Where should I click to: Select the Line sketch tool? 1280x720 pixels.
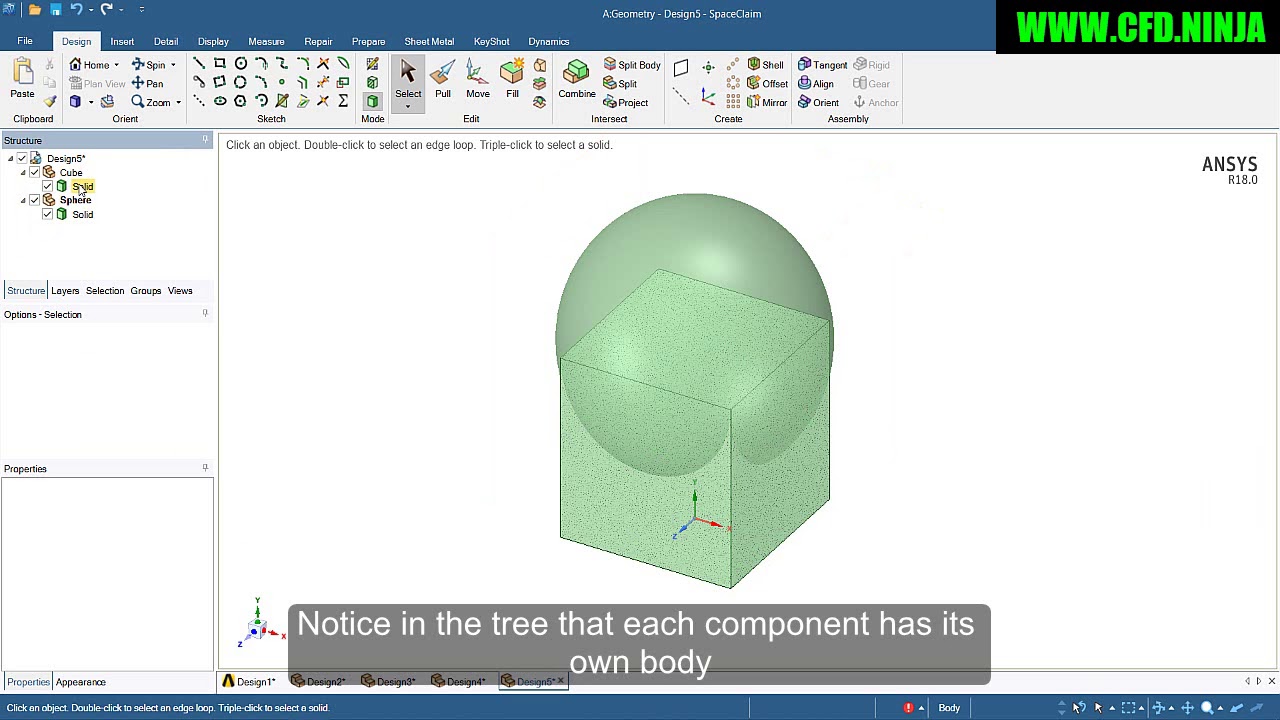click(x=199, y=64)
